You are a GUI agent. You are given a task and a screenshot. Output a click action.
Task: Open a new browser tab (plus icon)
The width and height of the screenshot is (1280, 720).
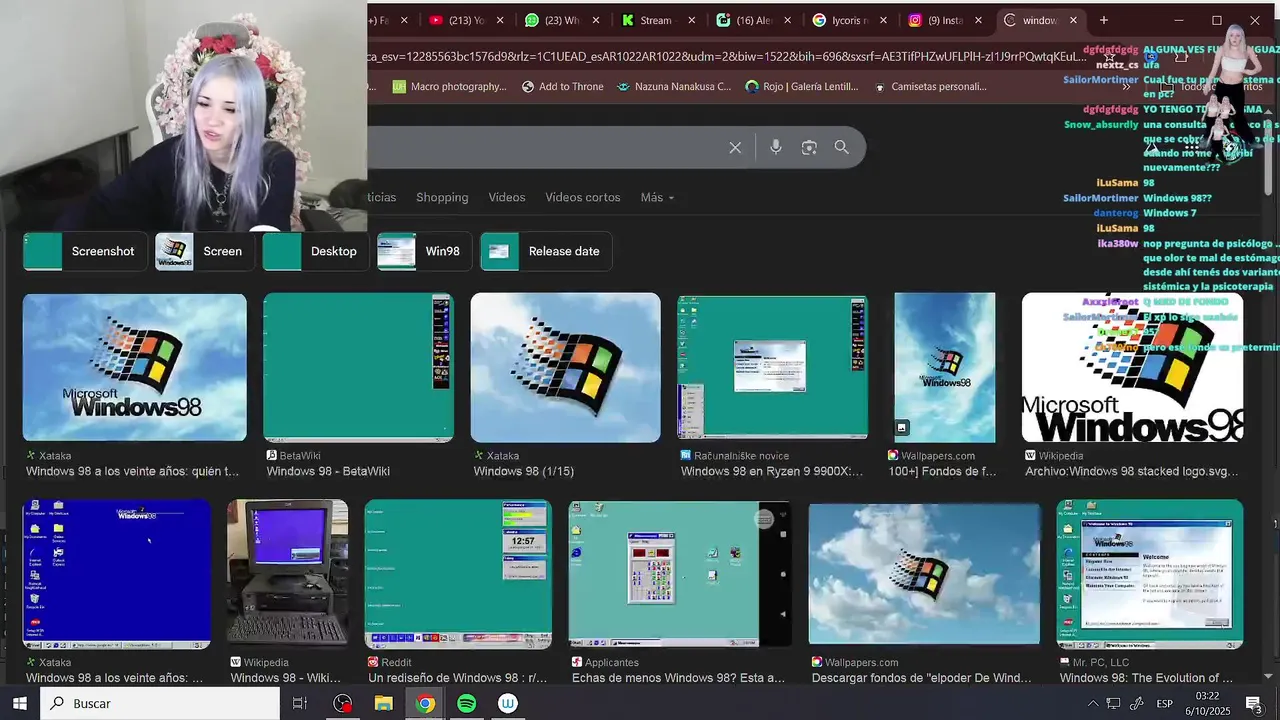1104,20
